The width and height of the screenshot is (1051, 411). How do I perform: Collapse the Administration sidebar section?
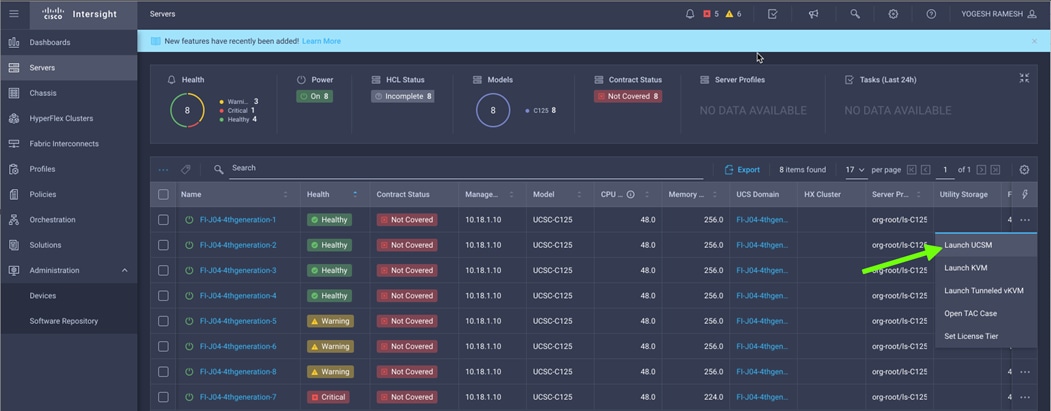click(x=125, y=270)
